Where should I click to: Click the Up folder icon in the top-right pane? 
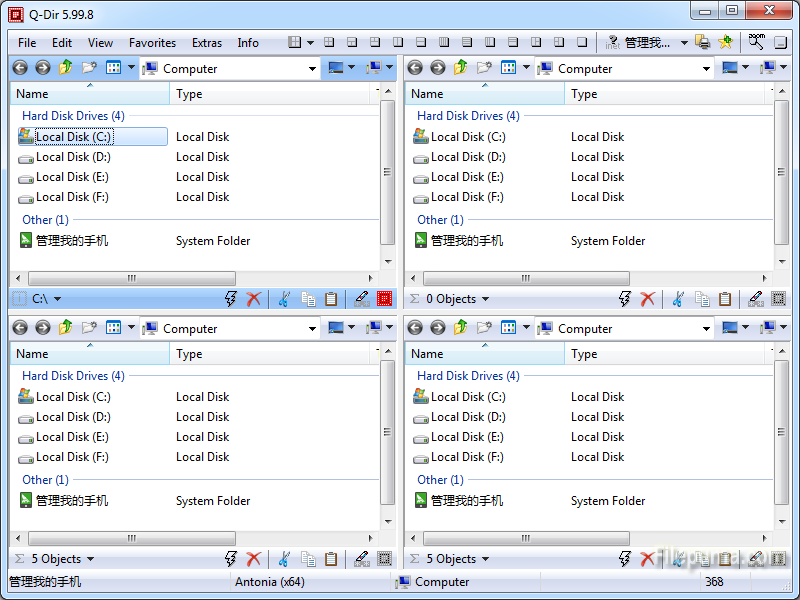[460, 68]
